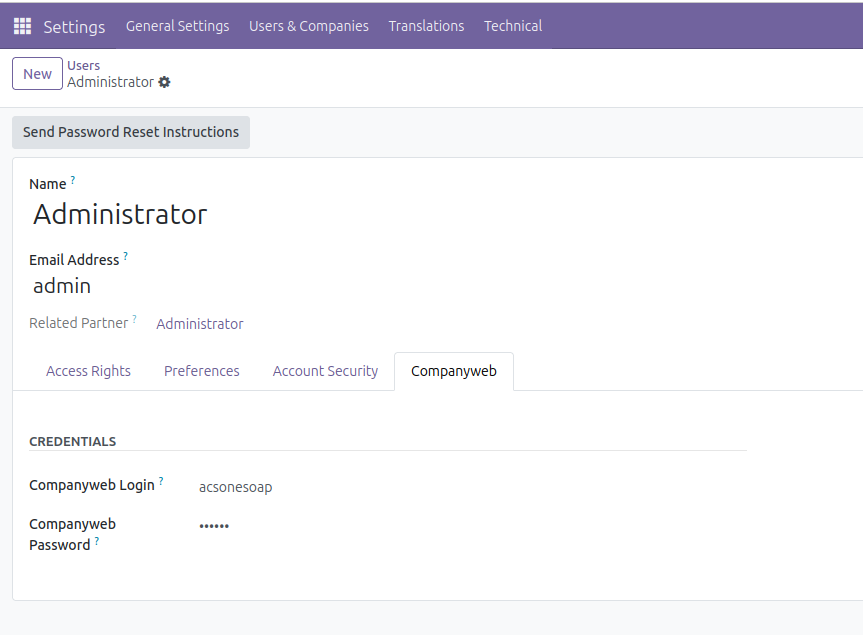Click the Settings app title
The width and height of the screenshot is (863, 635).
tap(74, 26)
